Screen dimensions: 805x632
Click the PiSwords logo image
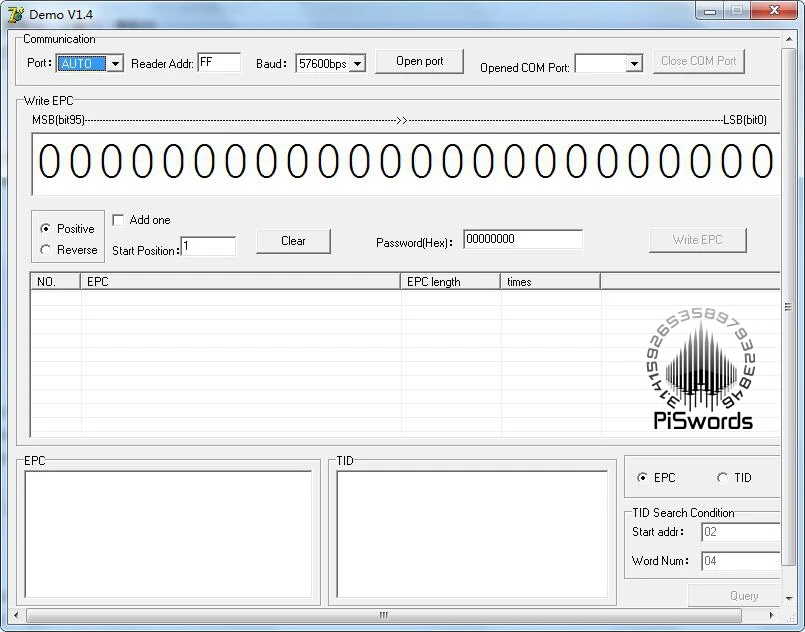[702, 369]
